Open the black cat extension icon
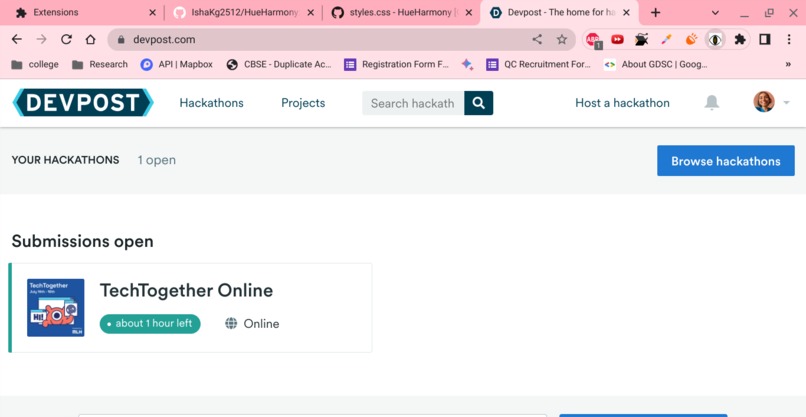The width and height of the screenshot is (806, 417). click(642, 40)
